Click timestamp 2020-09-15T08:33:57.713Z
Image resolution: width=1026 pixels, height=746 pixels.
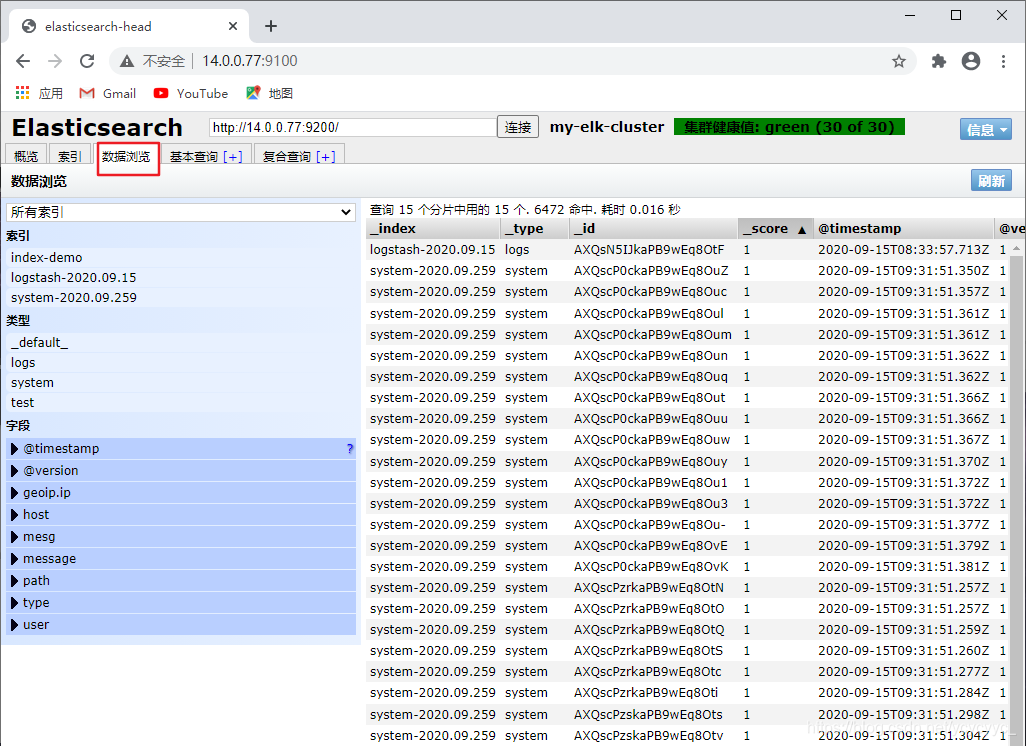[903, 249]
